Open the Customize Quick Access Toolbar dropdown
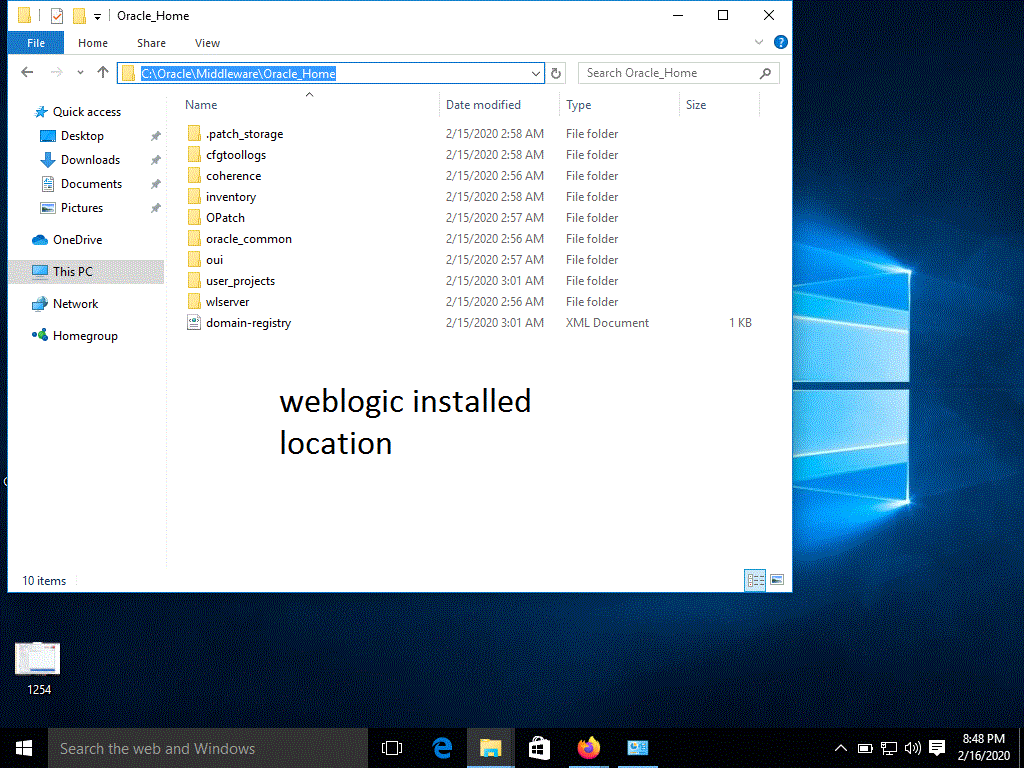This screenshot has height=768, width=1024. [97, 17]
